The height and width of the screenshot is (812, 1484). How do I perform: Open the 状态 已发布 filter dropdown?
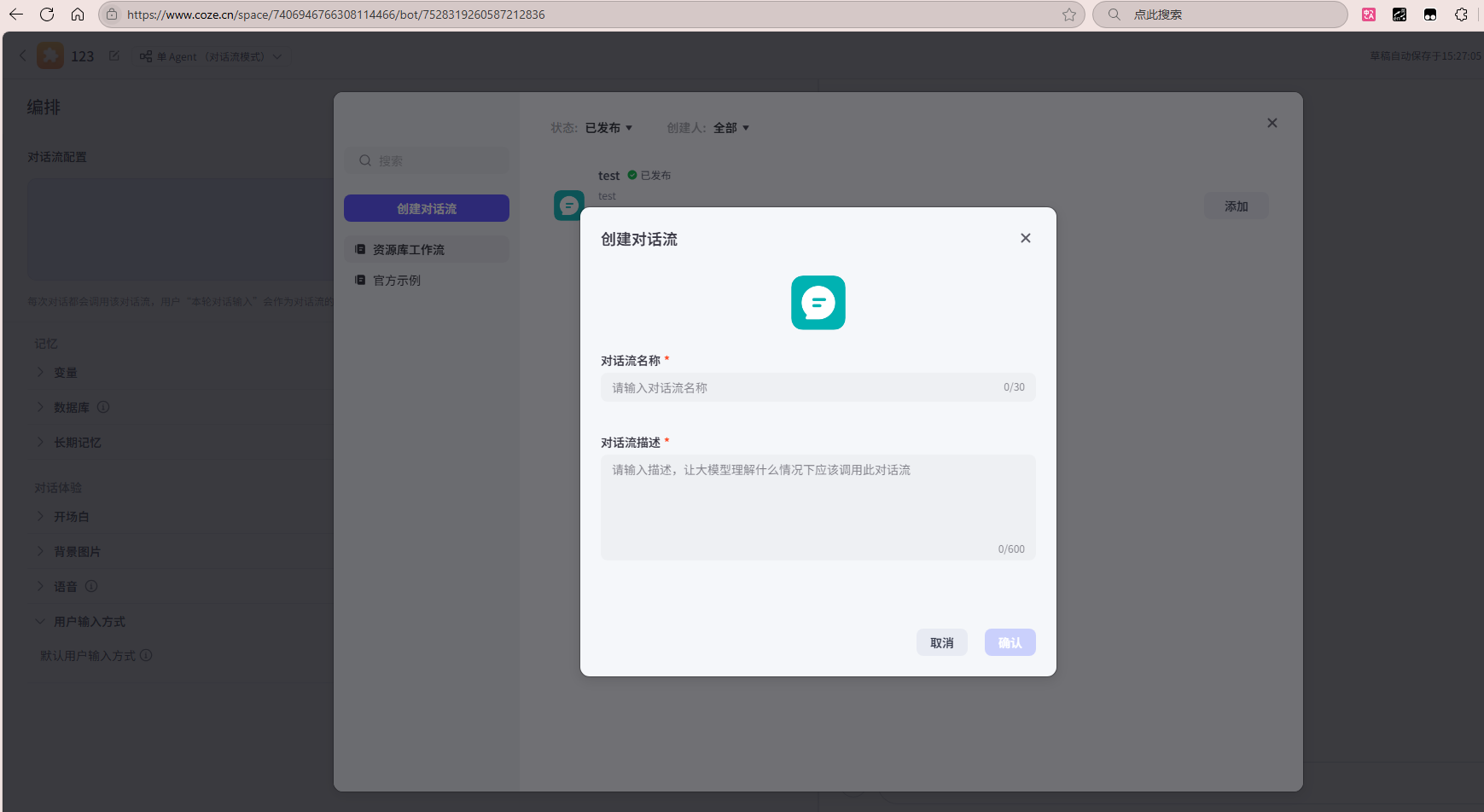tap(608, 128)
